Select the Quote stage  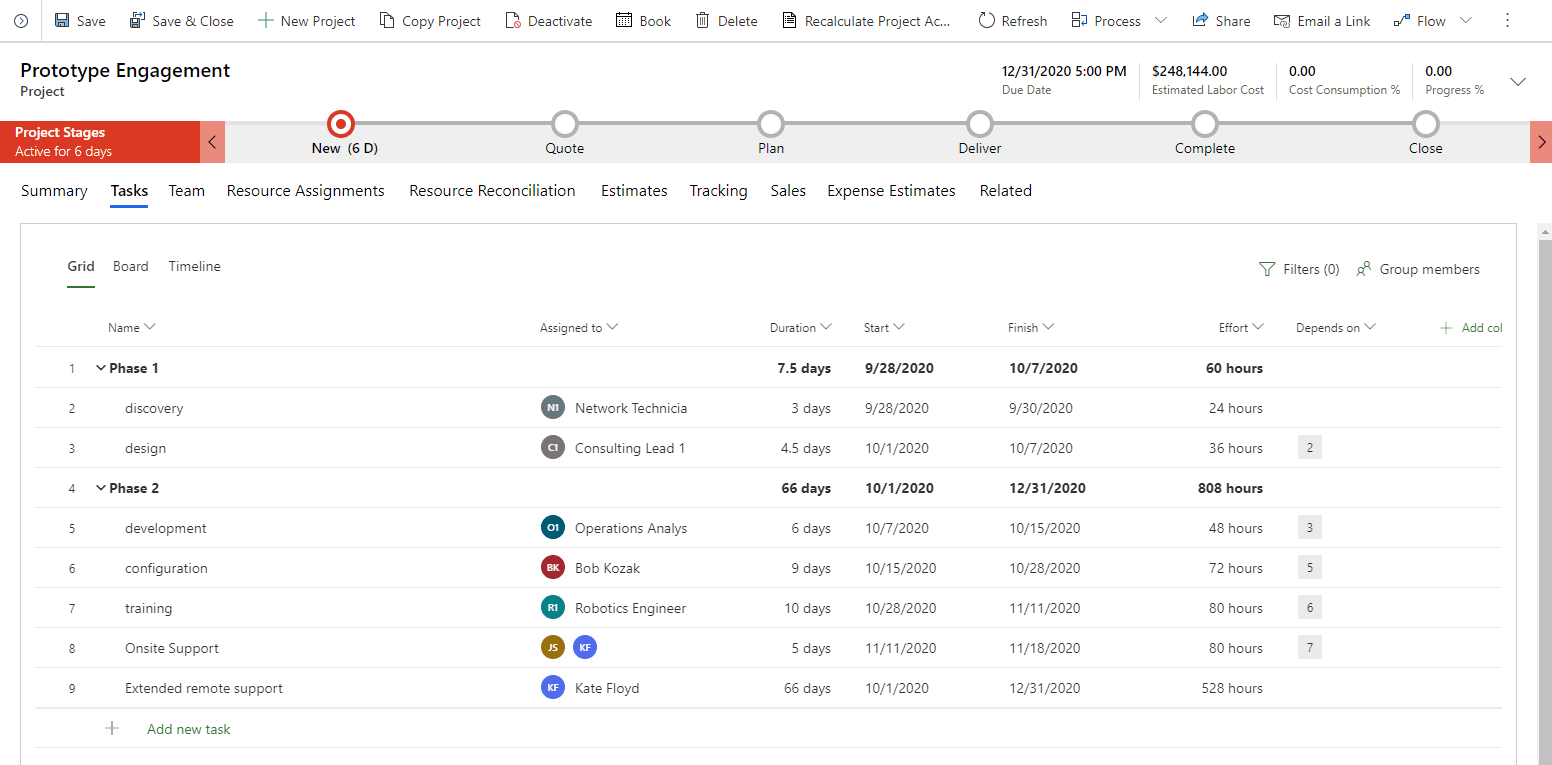[565, 124]
